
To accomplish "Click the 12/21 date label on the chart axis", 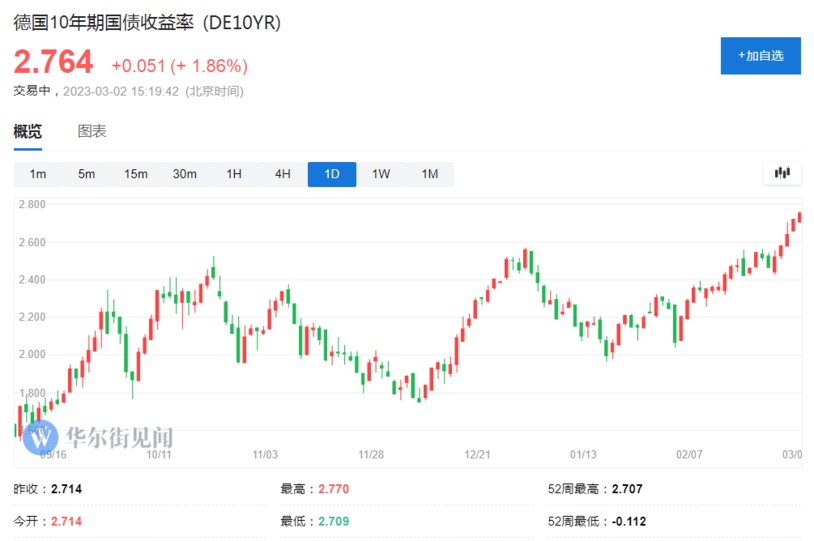I will click(x=476, y=455).
